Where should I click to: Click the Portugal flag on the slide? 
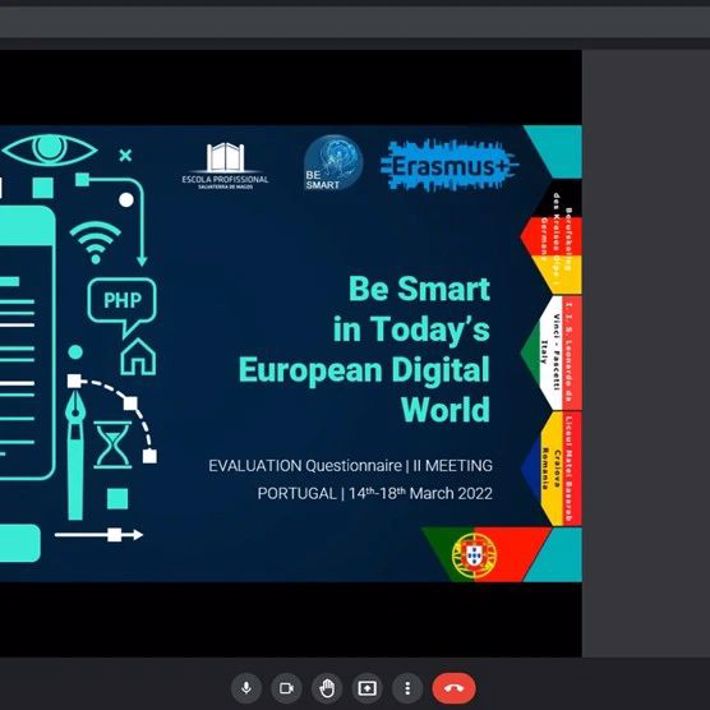click(x=474, y=554)
